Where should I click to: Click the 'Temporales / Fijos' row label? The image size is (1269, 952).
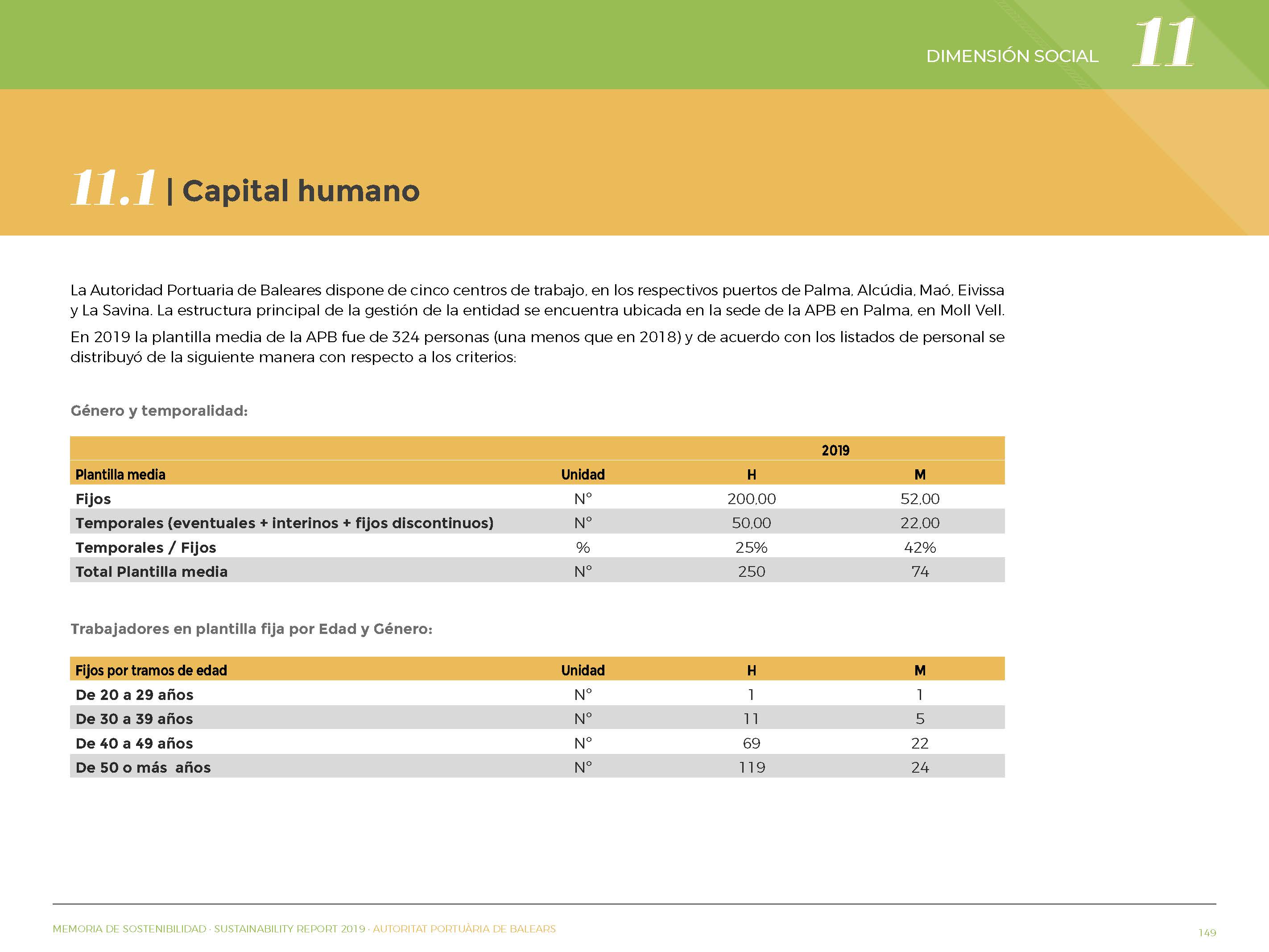pos(146,547)
